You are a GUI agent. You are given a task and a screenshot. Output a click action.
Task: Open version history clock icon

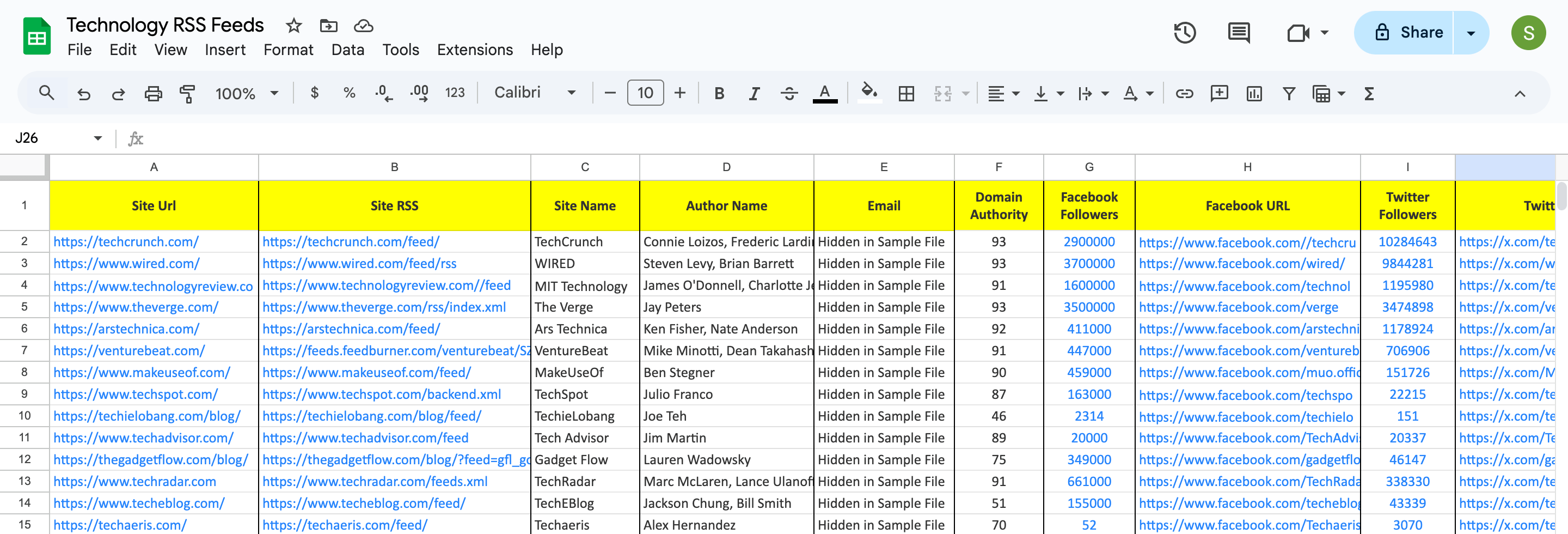pos(1185,32)
